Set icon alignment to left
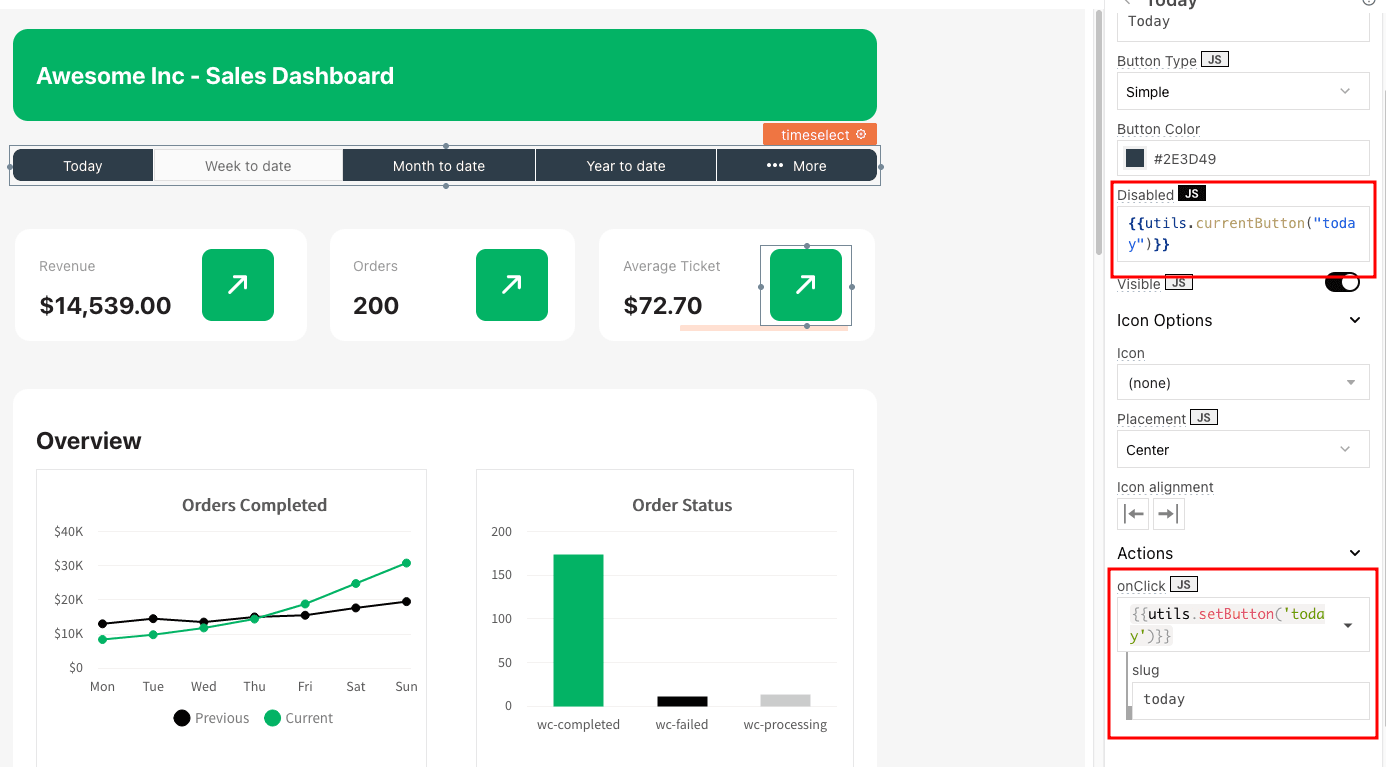1386x767 pixels. pyautogui.click(x=1134, y=514)
